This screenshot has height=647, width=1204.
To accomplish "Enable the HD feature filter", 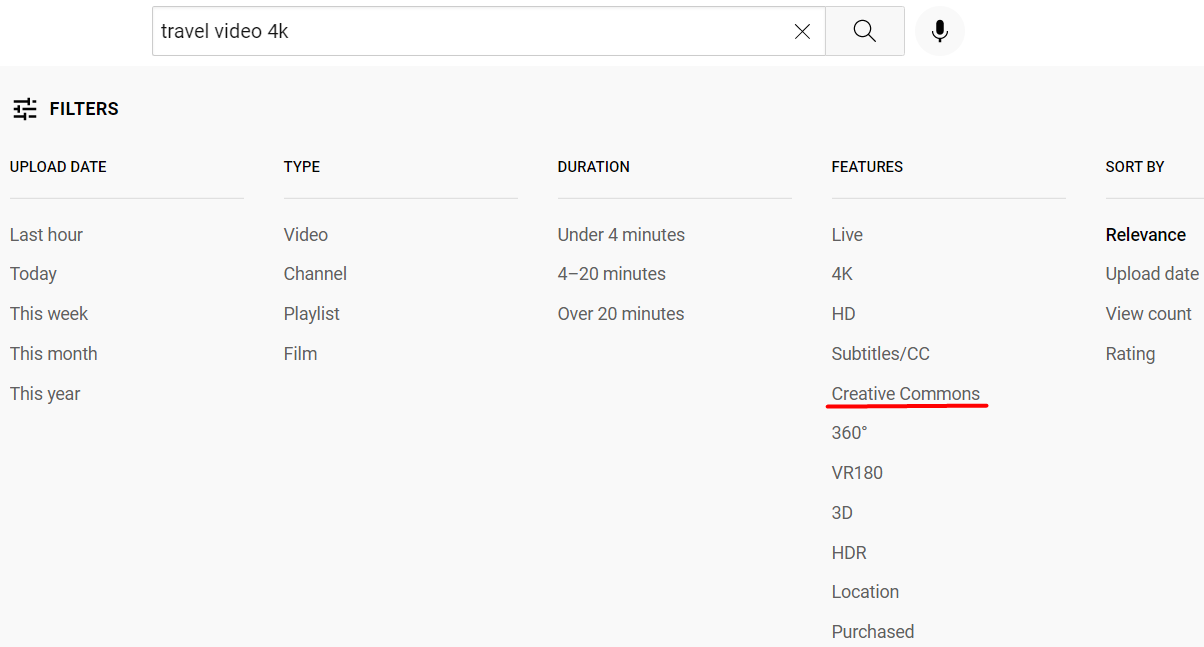I will (844, 314).
